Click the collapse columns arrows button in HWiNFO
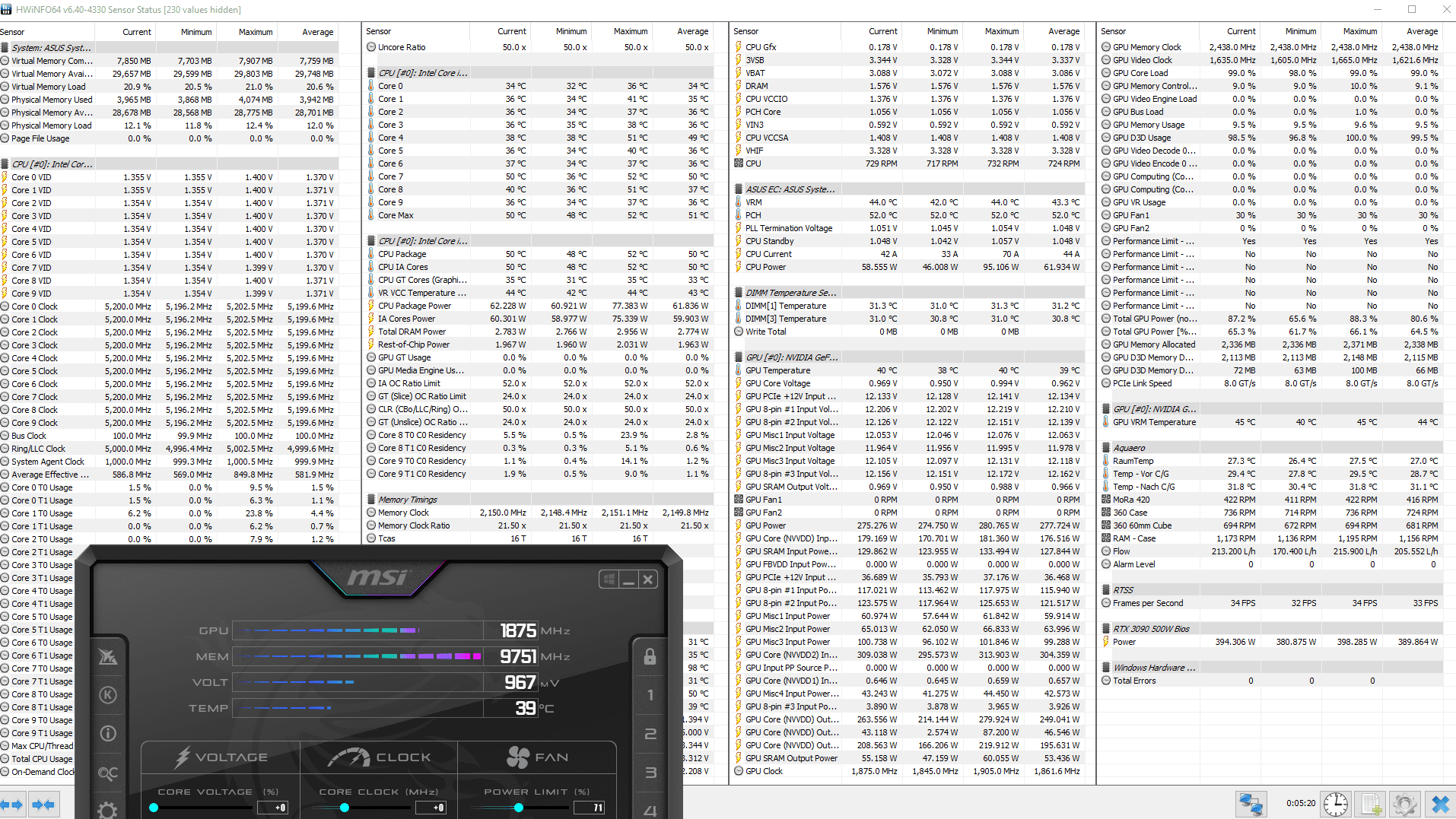 [43, 805]
